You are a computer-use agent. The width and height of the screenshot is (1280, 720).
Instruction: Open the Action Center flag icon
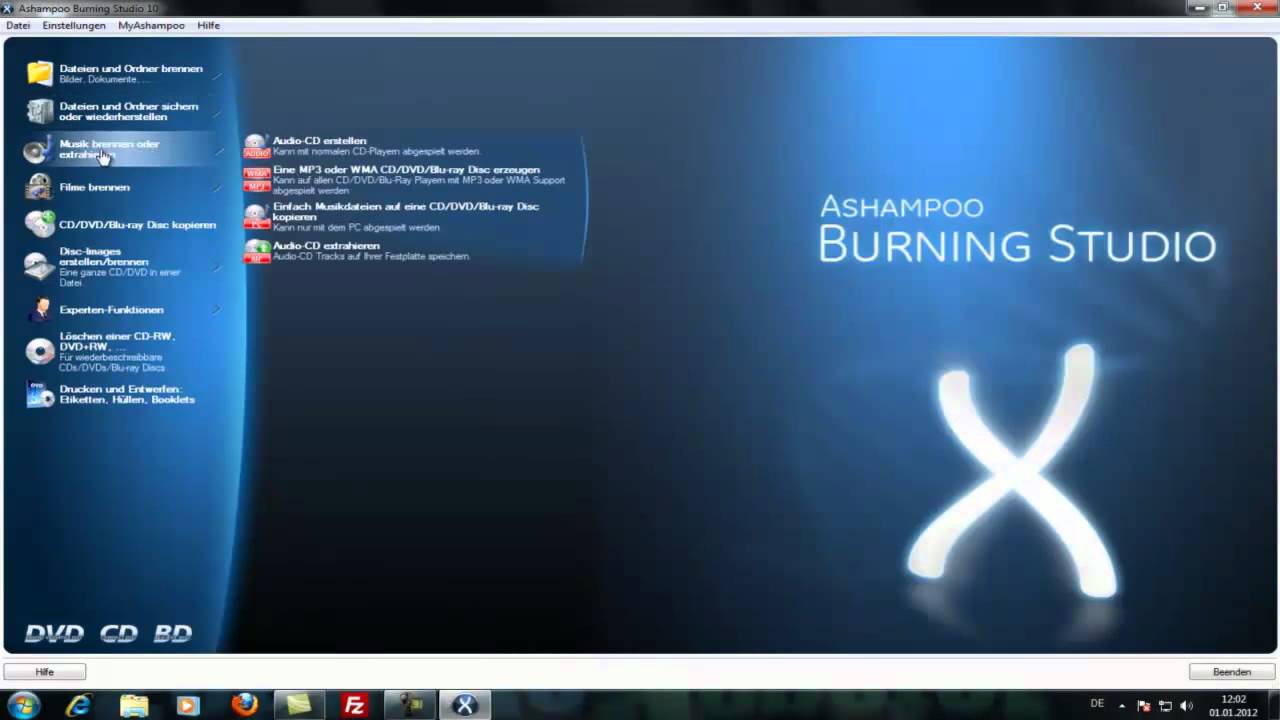(x=1144, y=705)
